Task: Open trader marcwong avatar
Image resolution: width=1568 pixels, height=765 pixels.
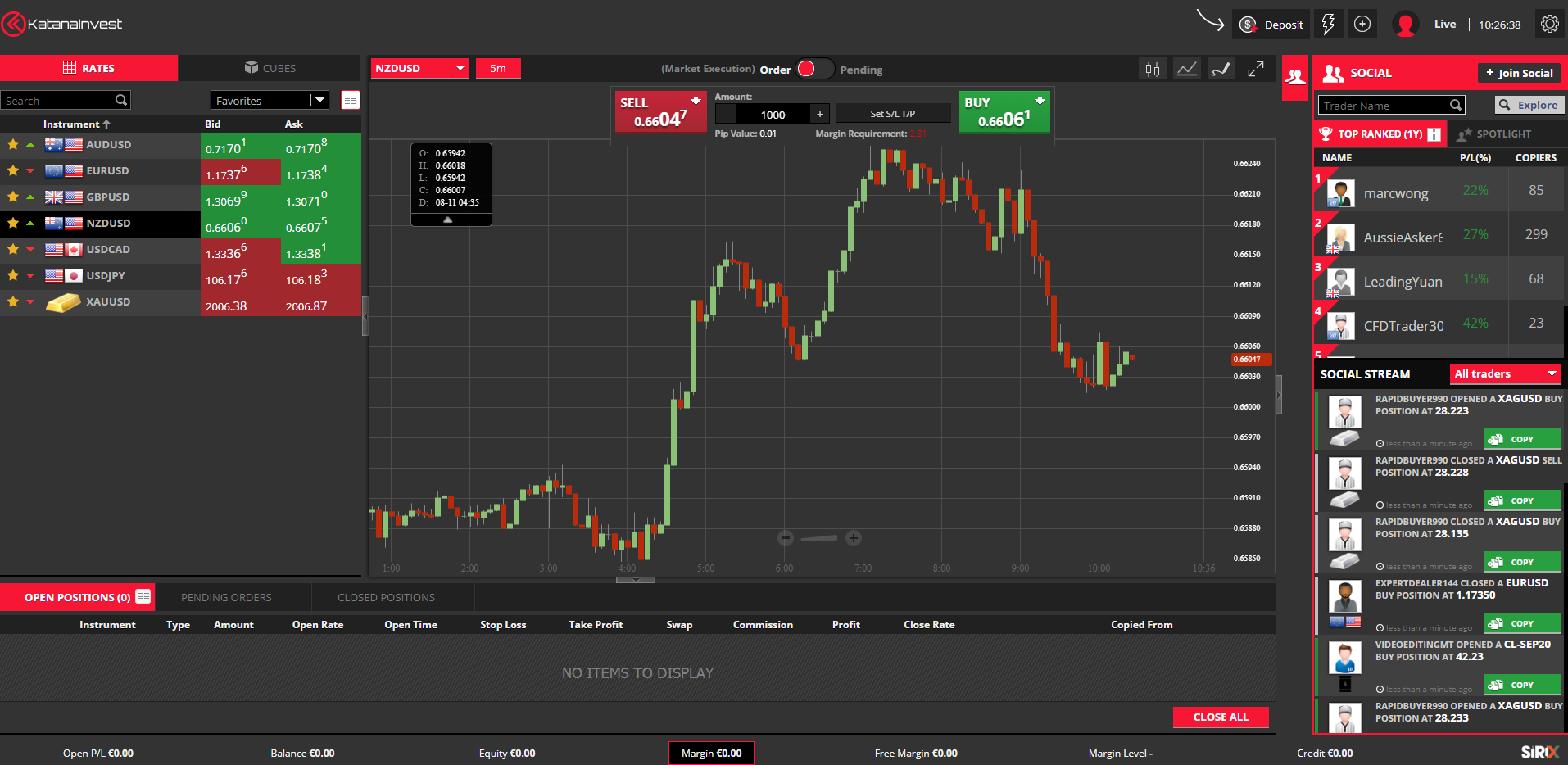Action: click(x=1340, y=193)
